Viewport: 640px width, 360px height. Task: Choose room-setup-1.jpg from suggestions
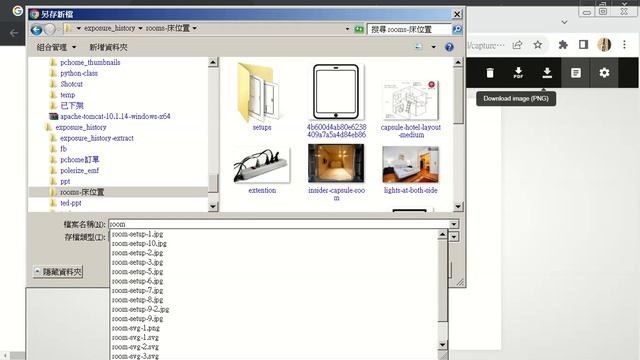[x=137, y=234]
